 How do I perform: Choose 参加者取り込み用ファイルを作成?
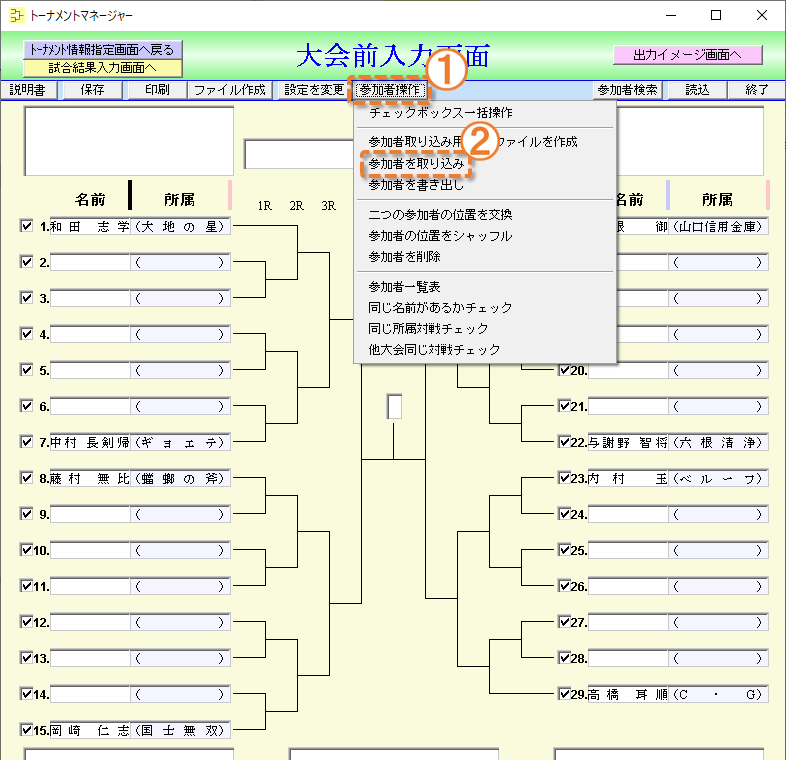click(473, 142)
